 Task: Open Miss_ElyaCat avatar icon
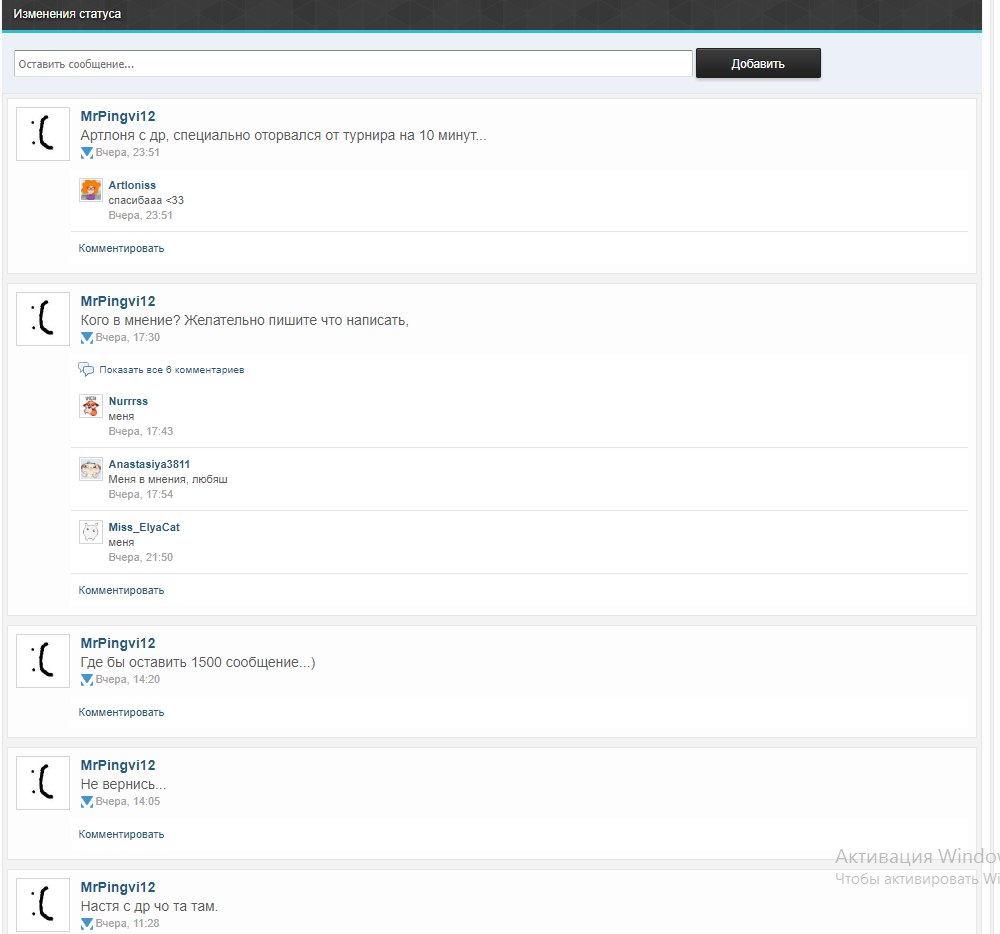pyautogui.click(x=91, y=532)
